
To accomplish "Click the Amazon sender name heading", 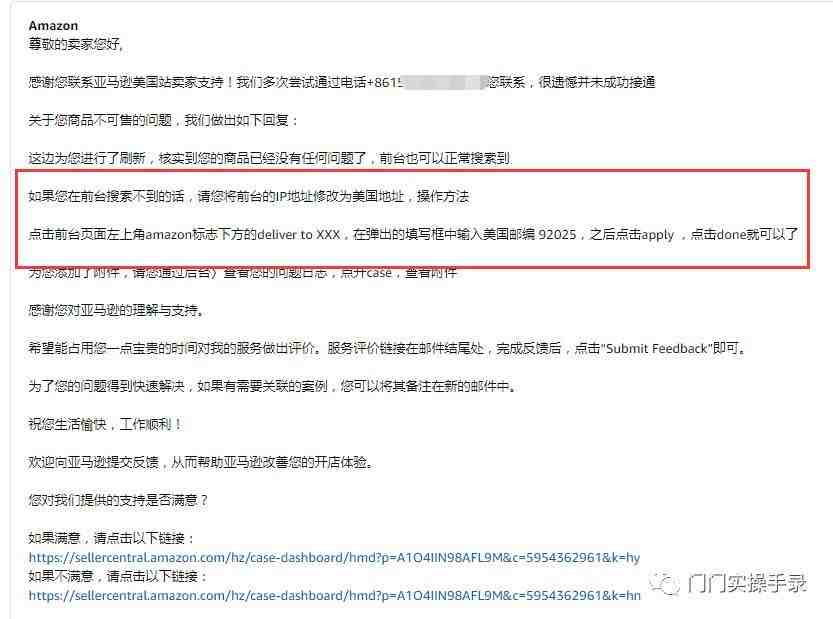I will [x=53, y=26].
